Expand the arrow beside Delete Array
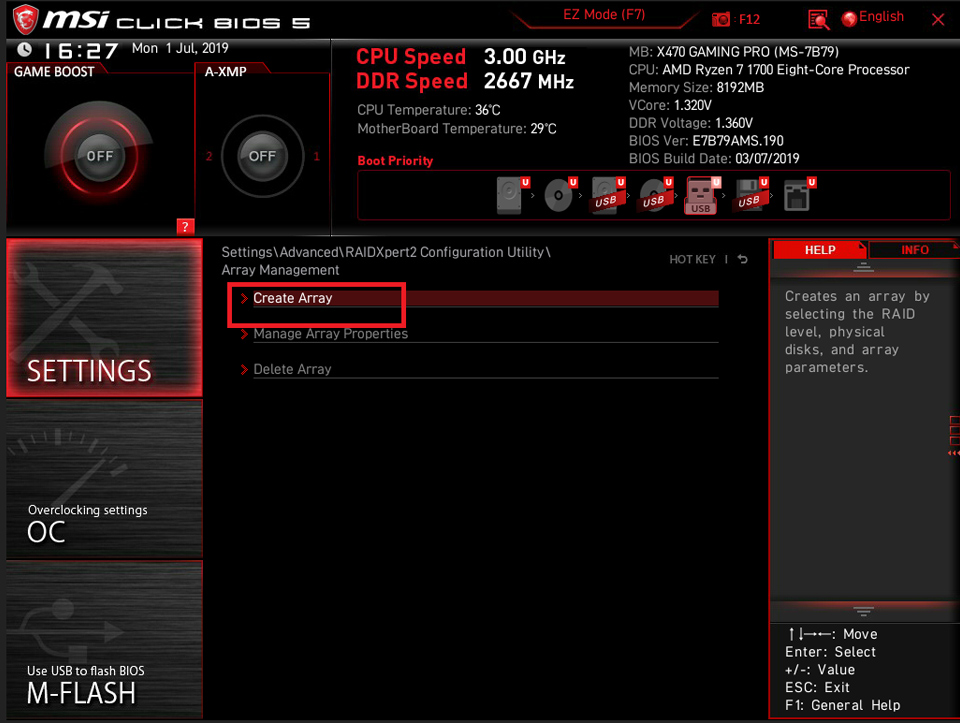 (x=244, y=369)
